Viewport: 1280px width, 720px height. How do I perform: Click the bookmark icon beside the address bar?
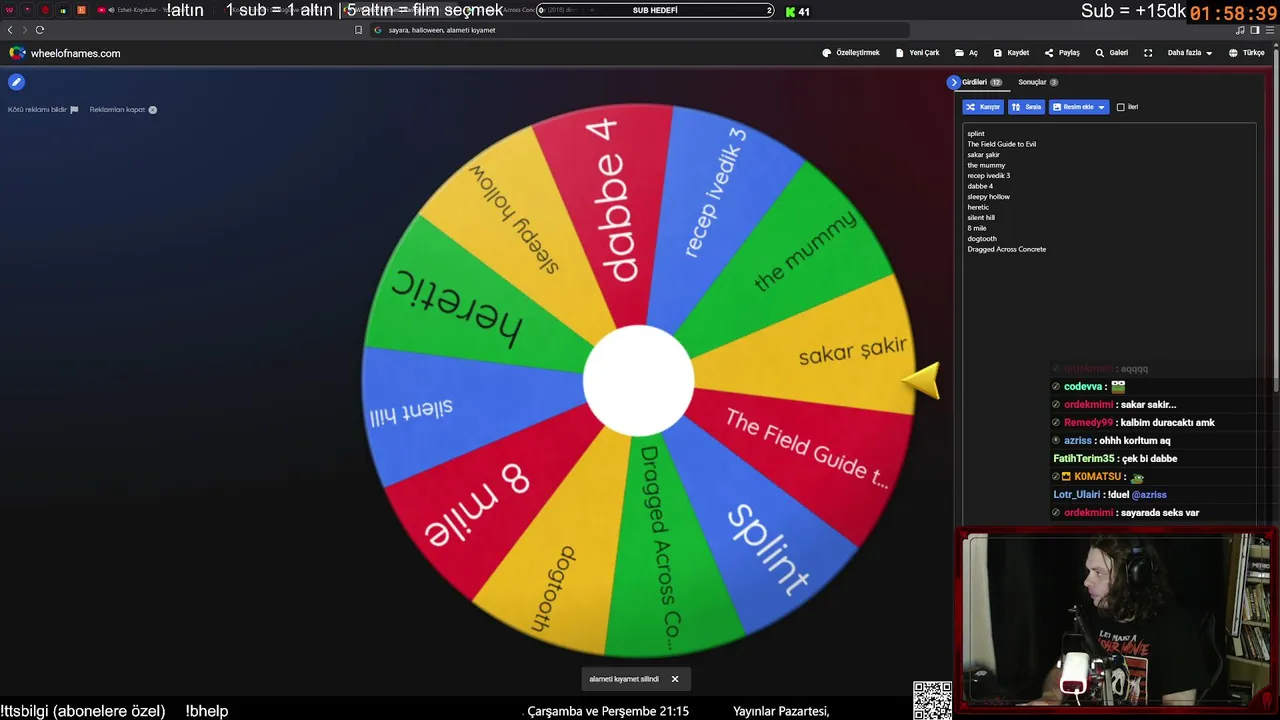click(359, 30)
